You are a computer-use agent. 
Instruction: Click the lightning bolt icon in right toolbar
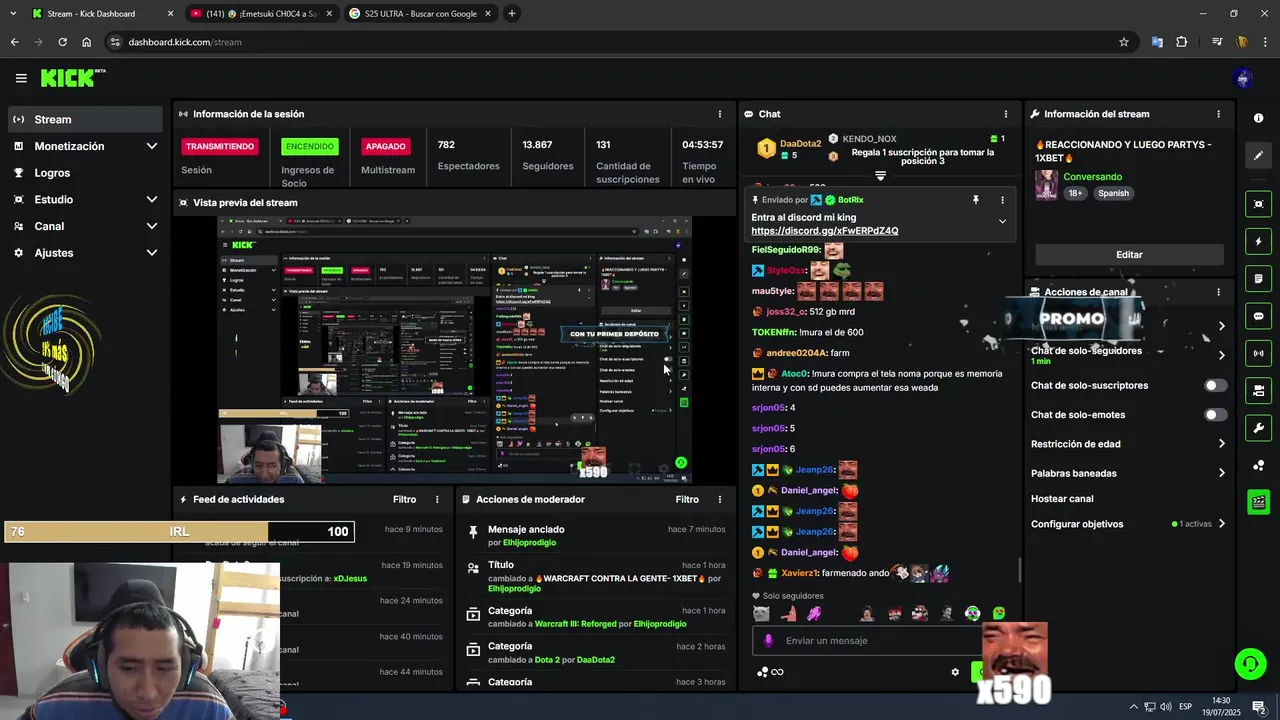(x=1258, y=241)
